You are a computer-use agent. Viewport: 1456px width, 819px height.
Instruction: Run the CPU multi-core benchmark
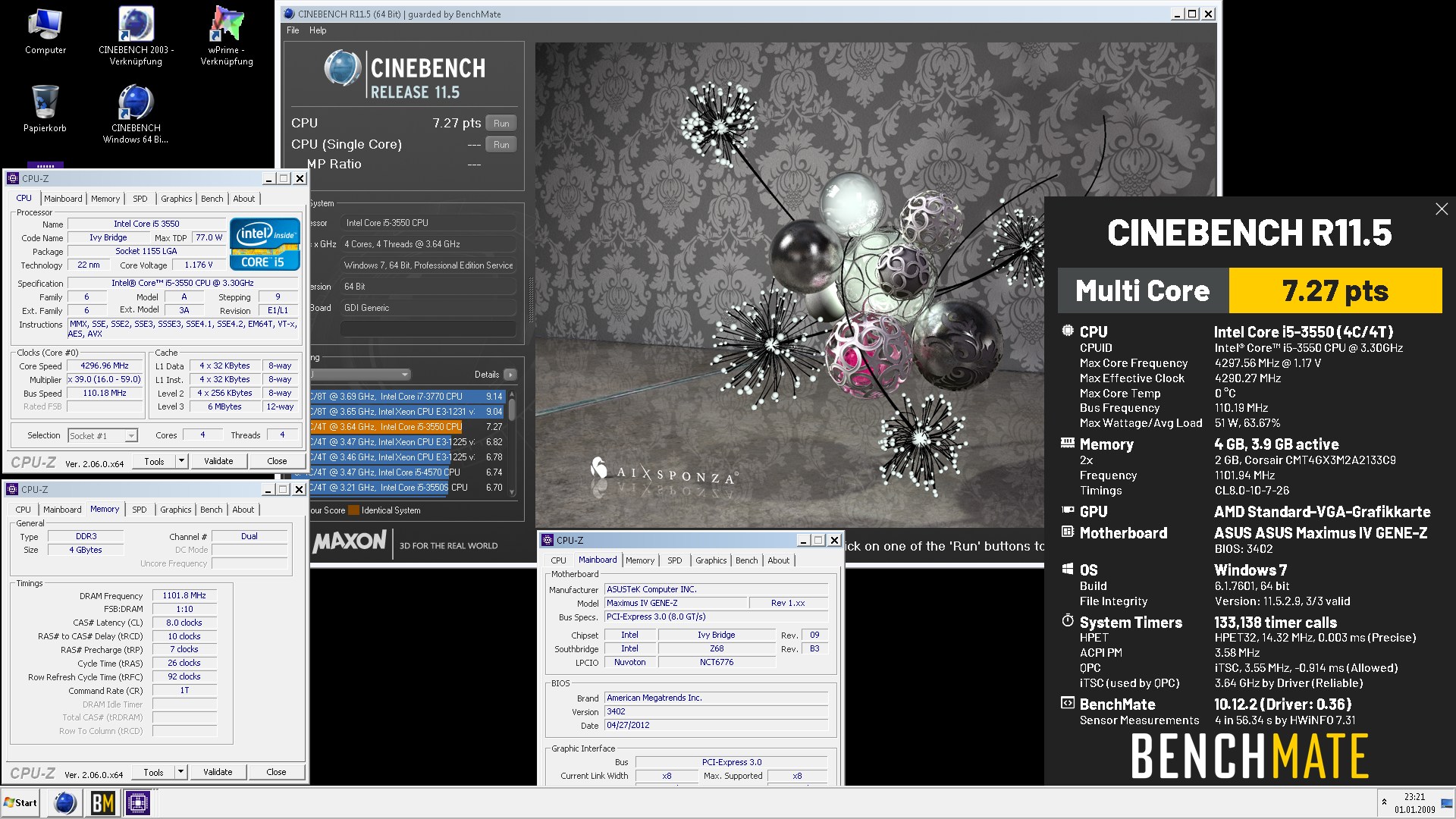tap(501, 123)
